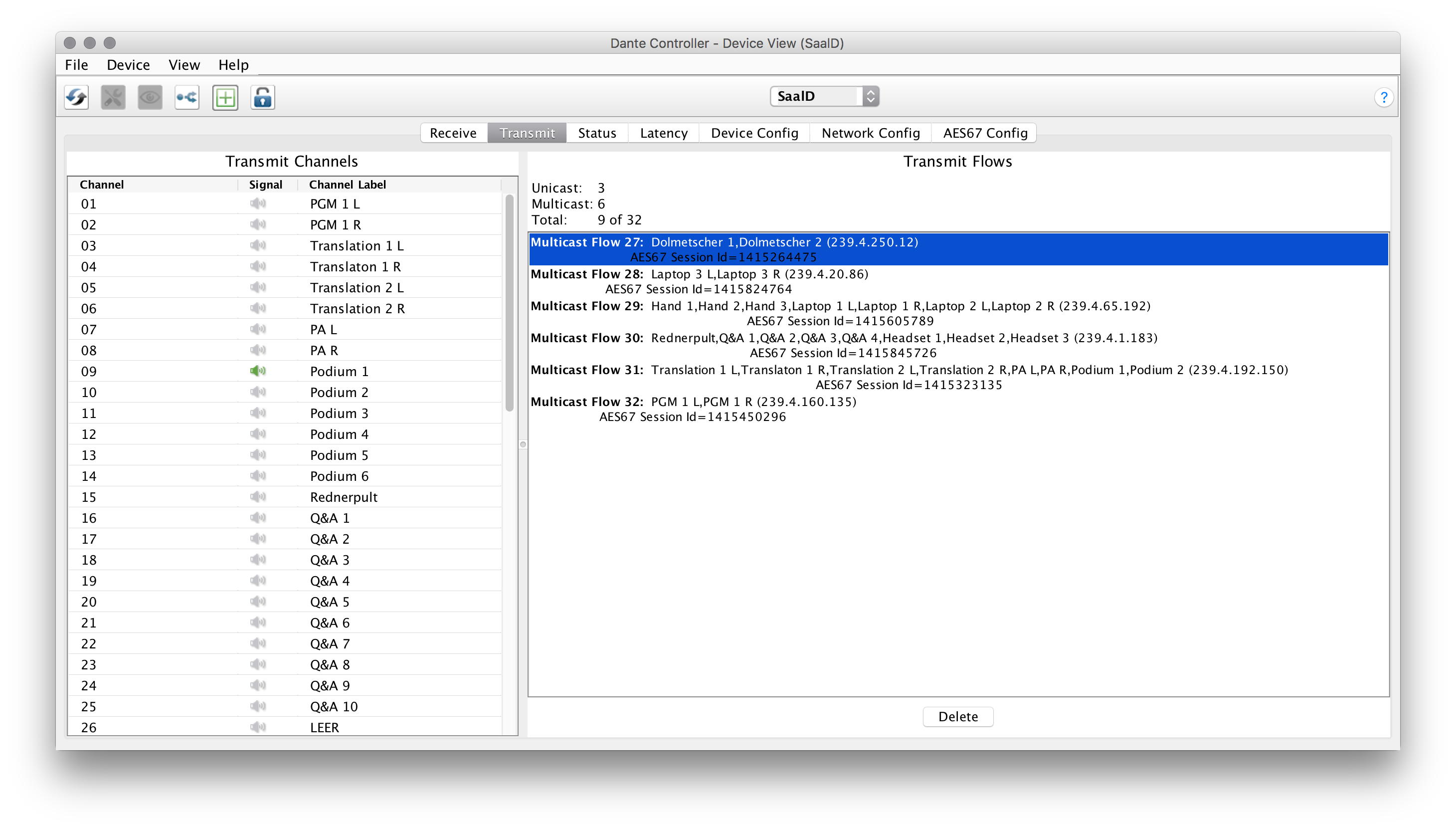Open the SaalD device dropdown
This screenshot has height=830, width=1456.
(x=824, y=96)
